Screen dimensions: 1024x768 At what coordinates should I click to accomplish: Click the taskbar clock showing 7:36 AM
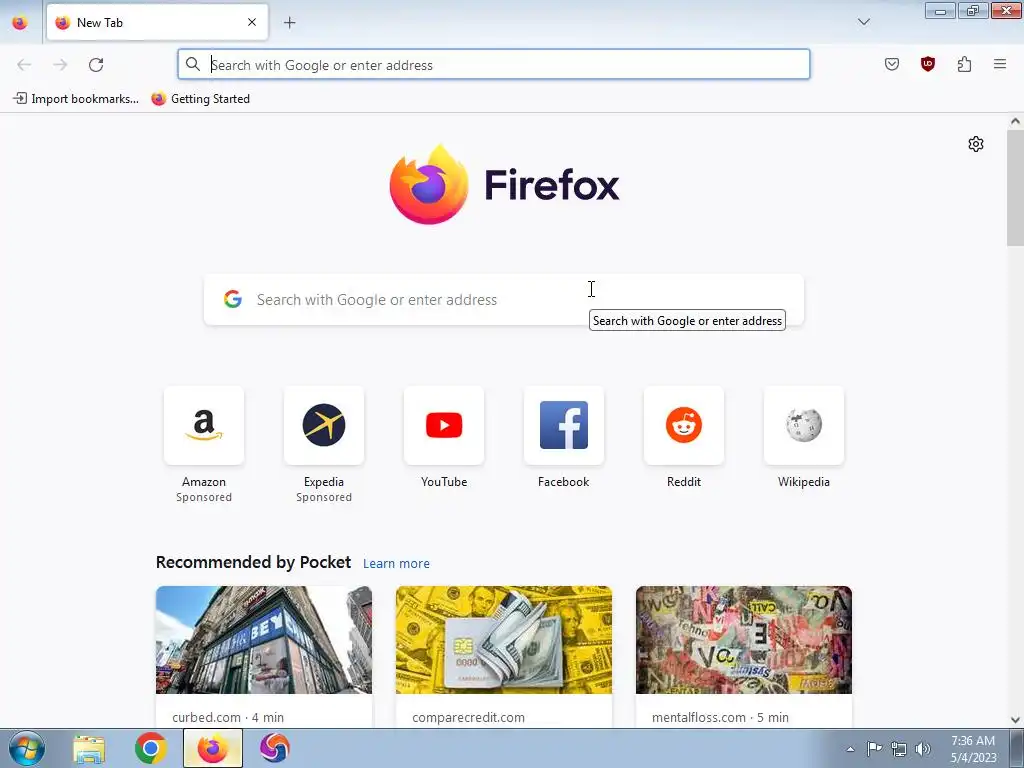(973, 749)
